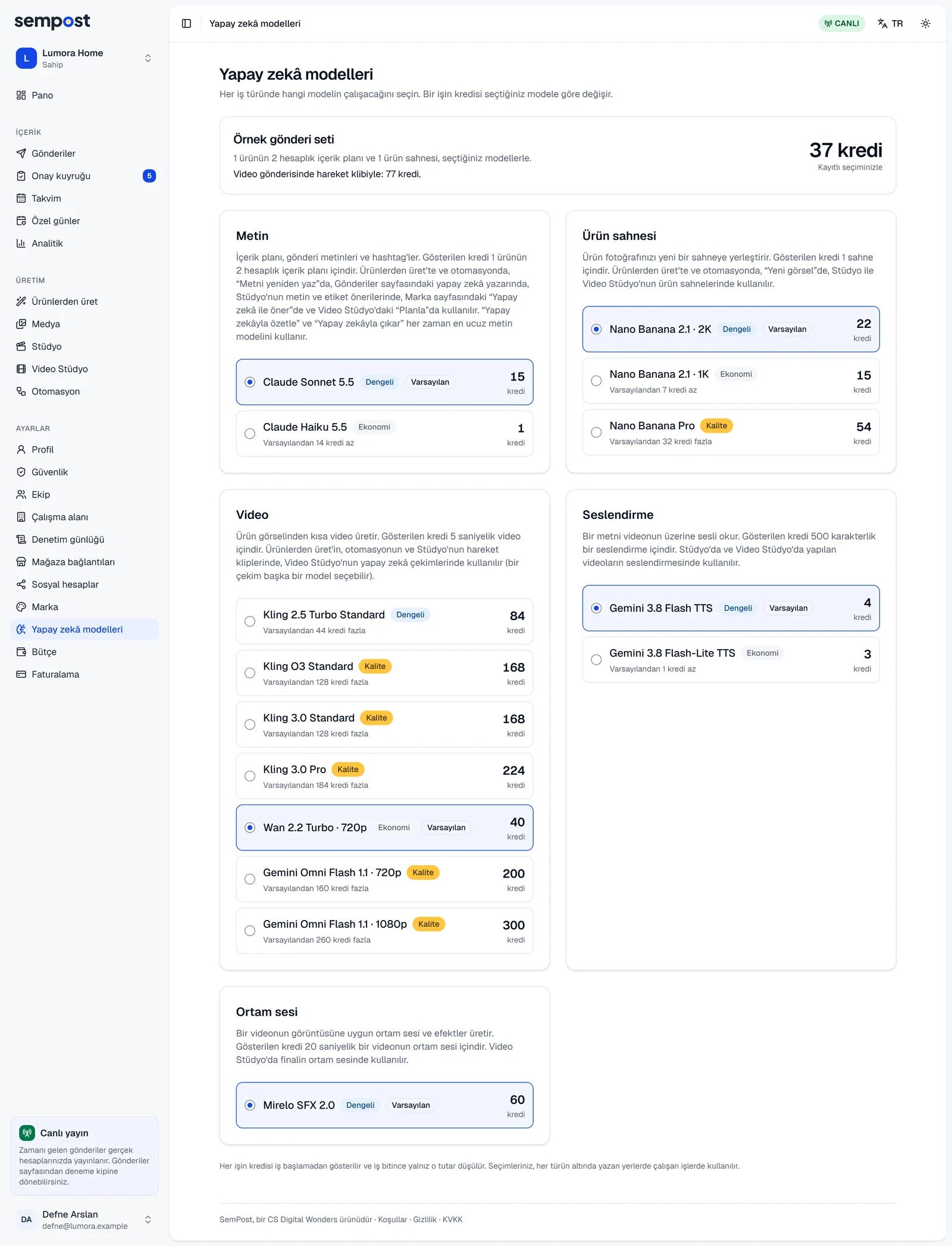Open language selector TR icon
This screenshot has width=952, height=1246.
click(882, 23)
